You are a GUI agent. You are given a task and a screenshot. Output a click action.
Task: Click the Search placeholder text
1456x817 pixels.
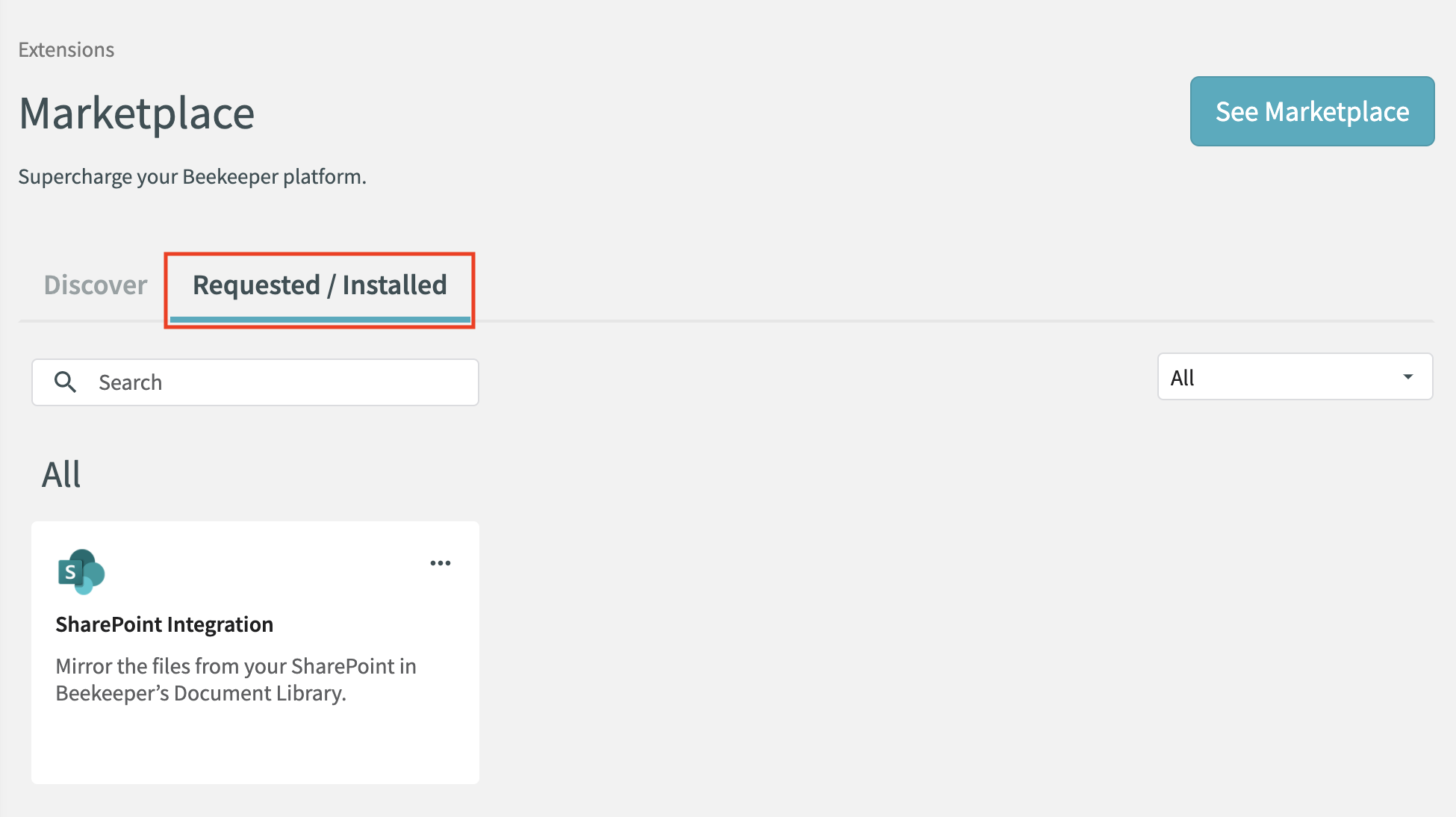pyautogui.click(x=131, y=382)
